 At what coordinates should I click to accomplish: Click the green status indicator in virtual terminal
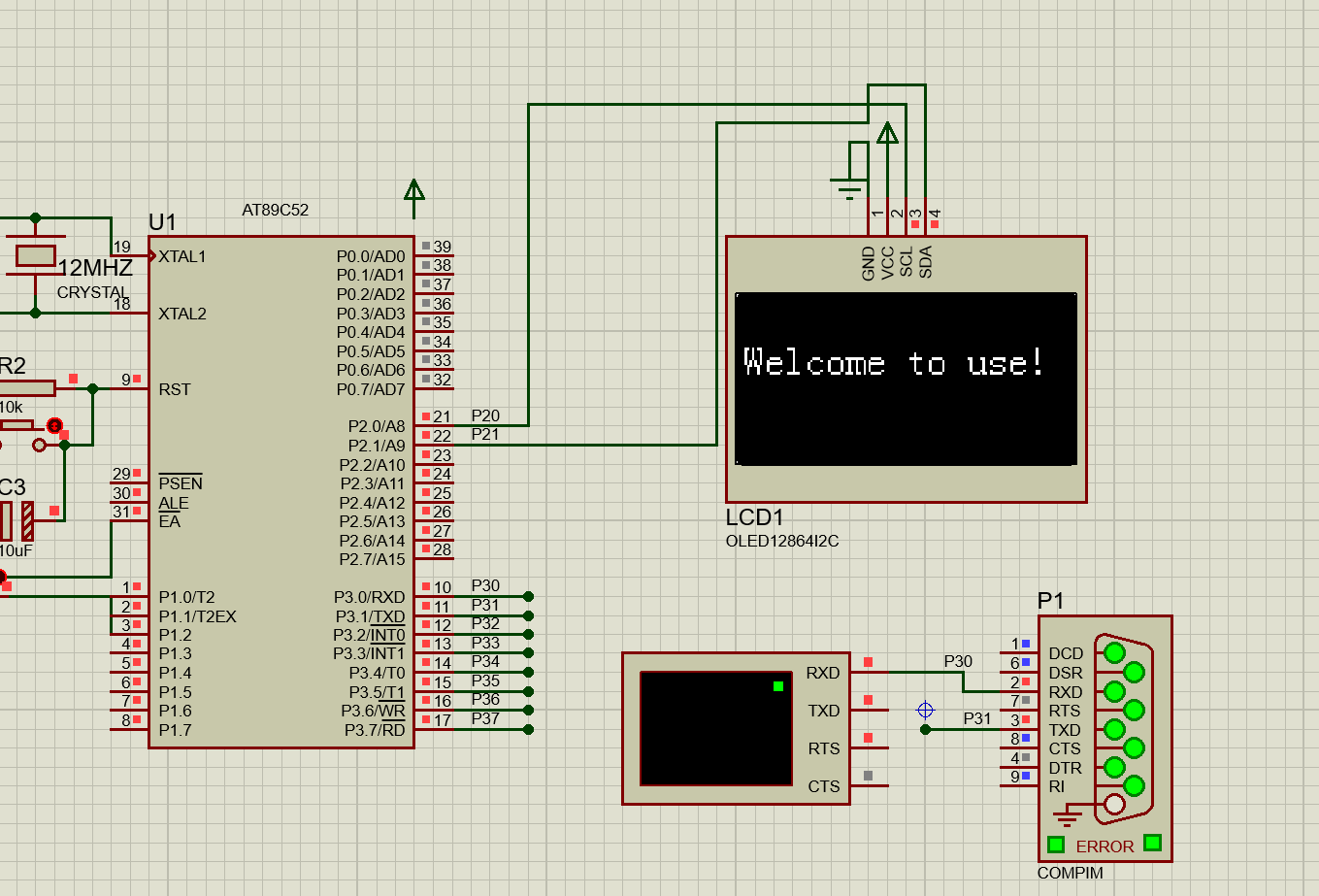click(x=778, y=686)
